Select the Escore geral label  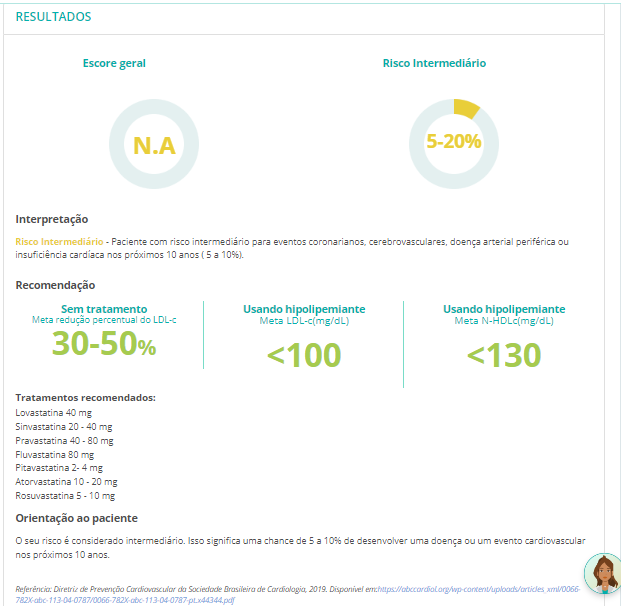114,63
